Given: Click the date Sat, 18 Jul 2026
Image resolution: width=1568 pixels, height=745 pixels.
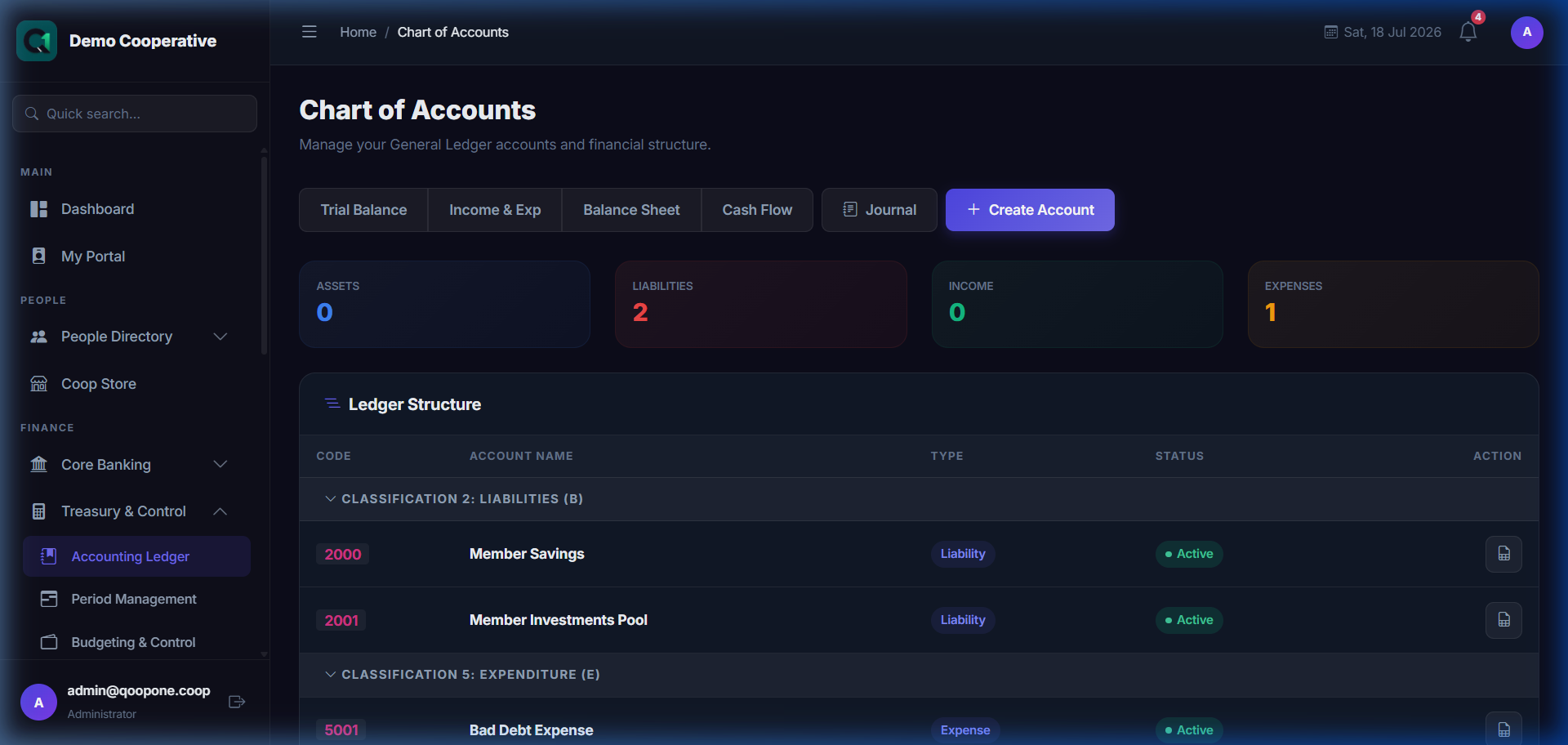Looking at the screenshot, I should (x=1392, y=32).
